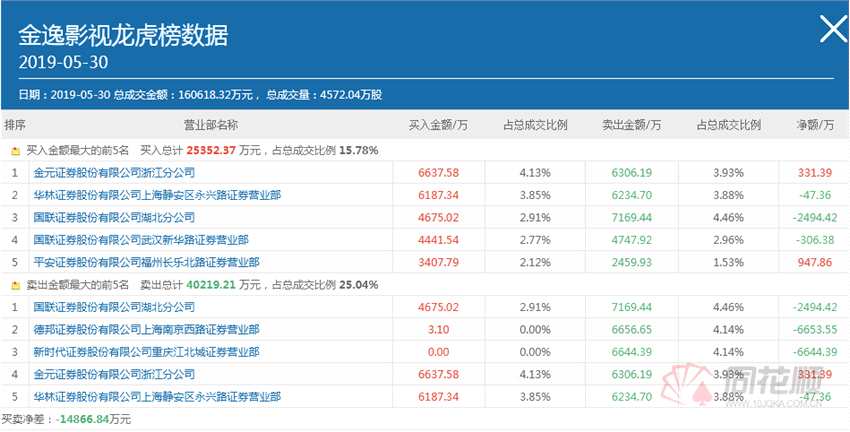The width and height of the screenshot is (850, 432).
Task: Click sell amount 6656.65 cell
Action: click(632, 330)
